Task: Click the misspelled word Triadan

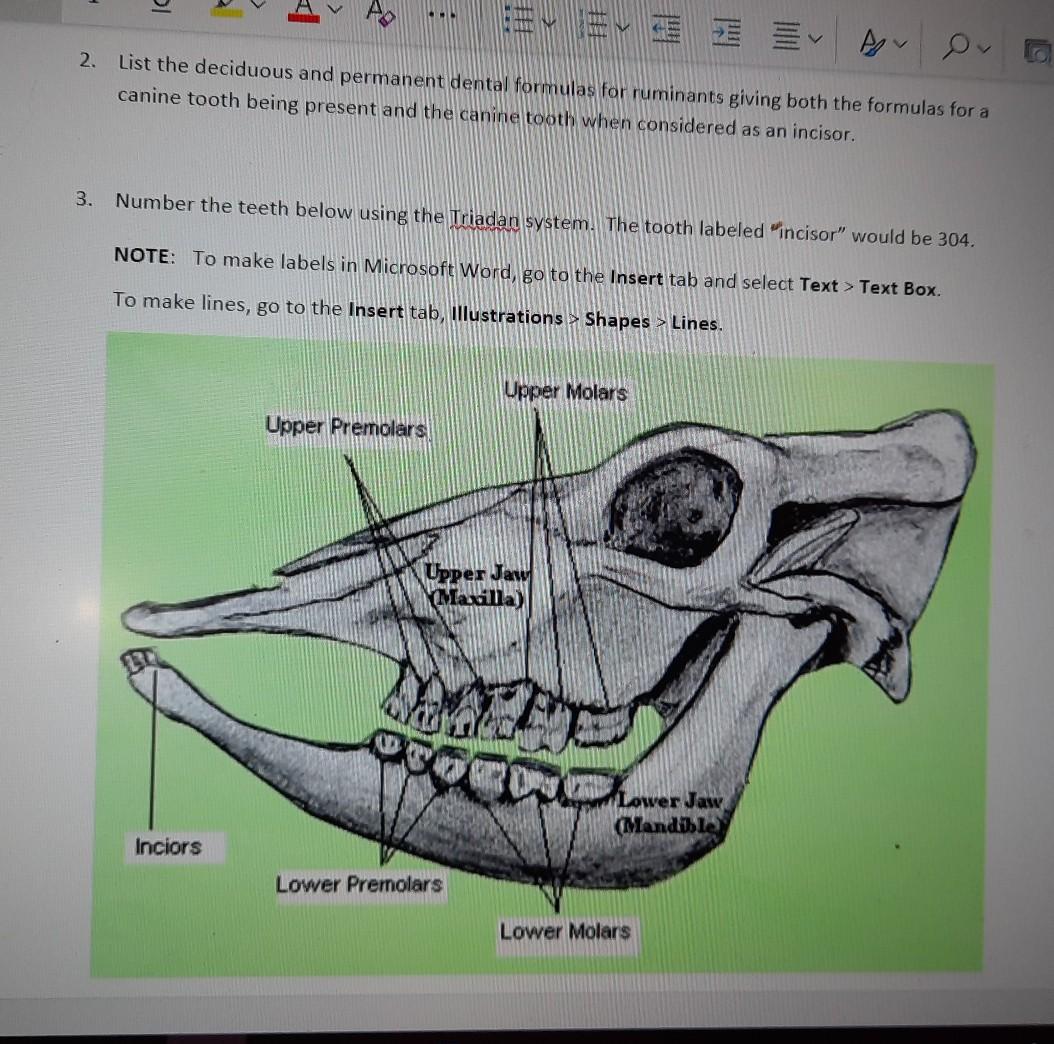Action: tap(484, 219)
